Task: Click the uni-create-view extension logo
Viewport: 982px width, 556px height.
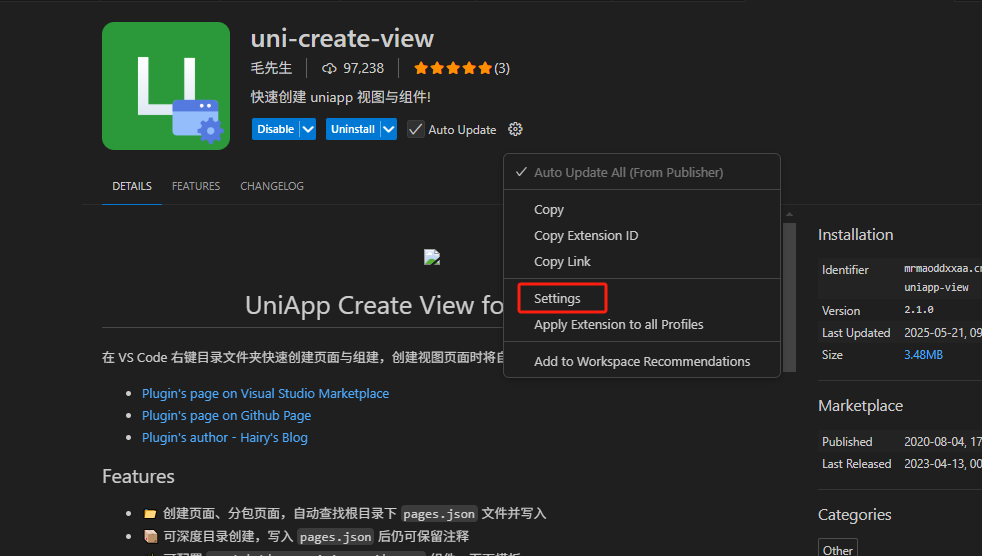Action: [x=166, y=86]
